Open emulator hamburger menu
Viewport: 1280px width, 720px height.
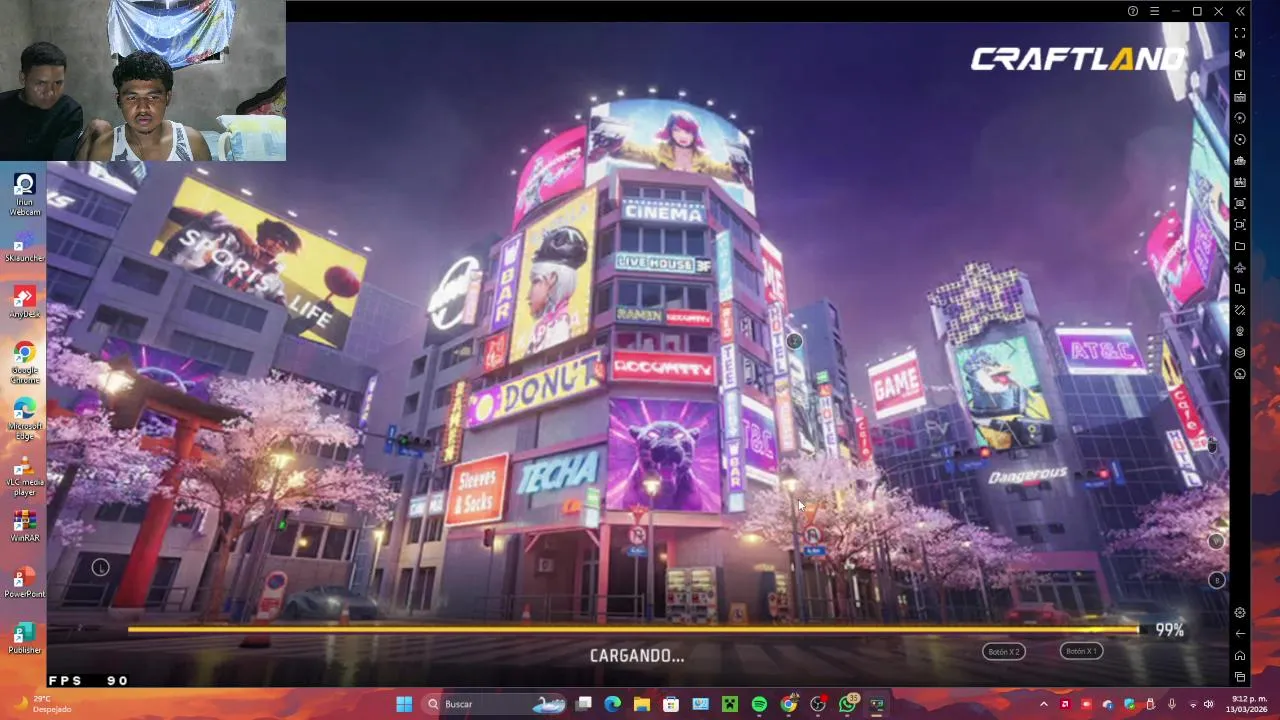click(x=1154, y=11)
